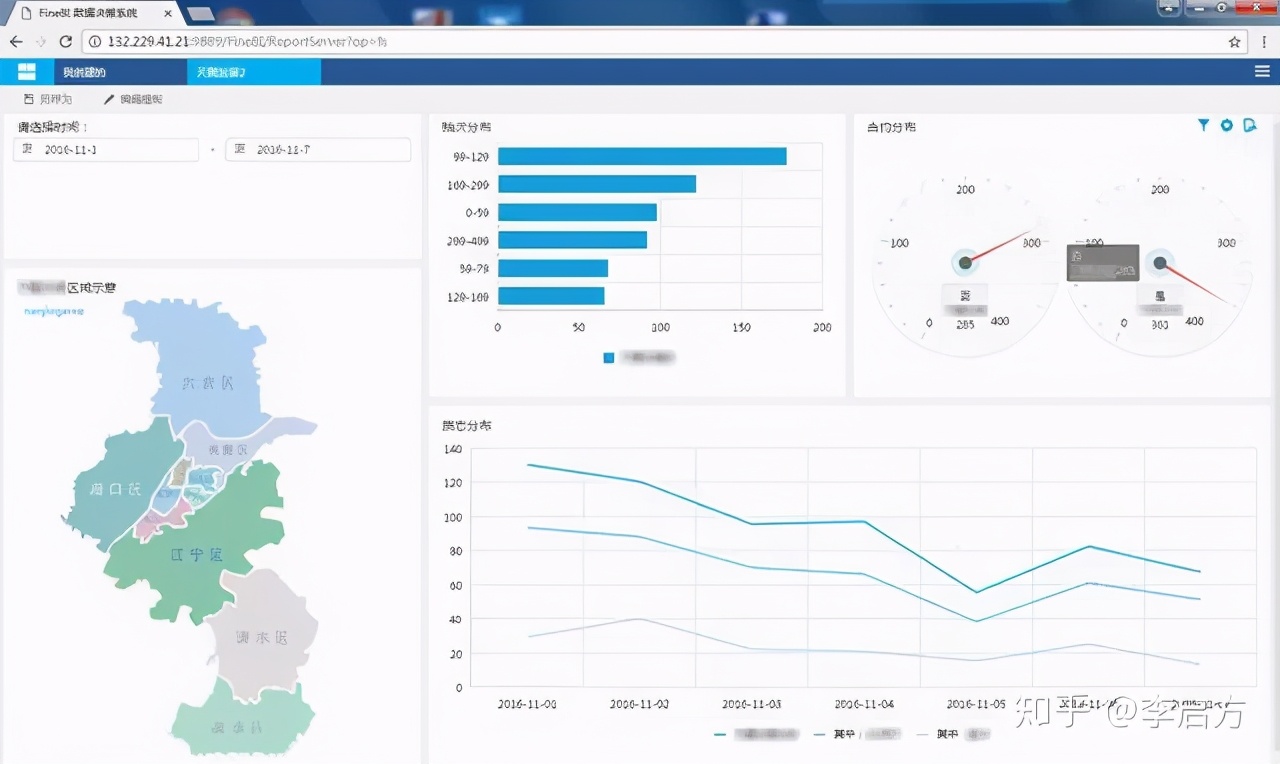Toggle the light grey line legend entry

[954, 734]
